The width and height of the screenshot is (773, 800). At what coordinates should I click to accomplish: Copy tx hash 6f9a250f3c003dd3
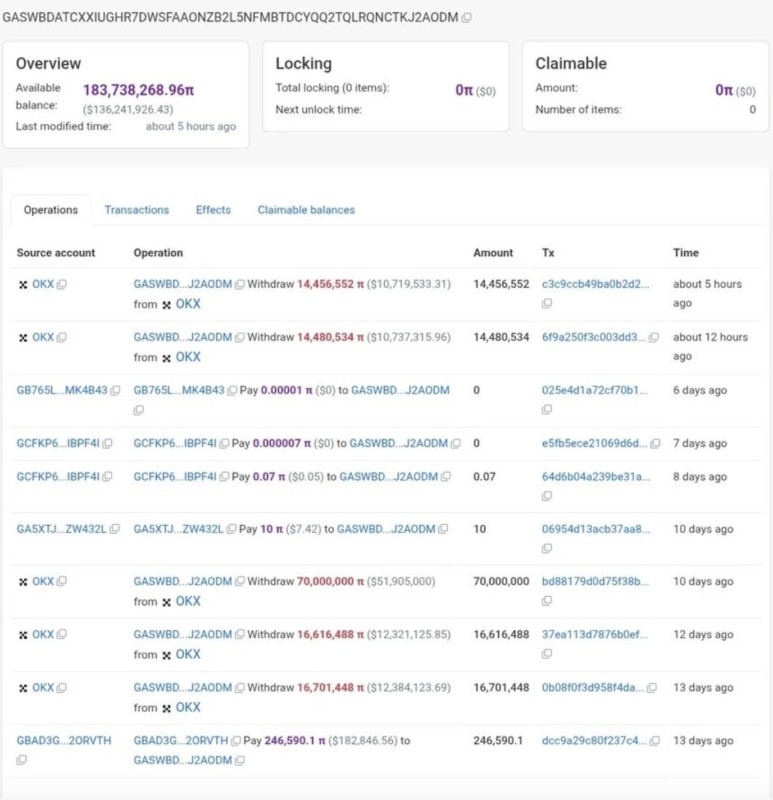pos(655,338)
